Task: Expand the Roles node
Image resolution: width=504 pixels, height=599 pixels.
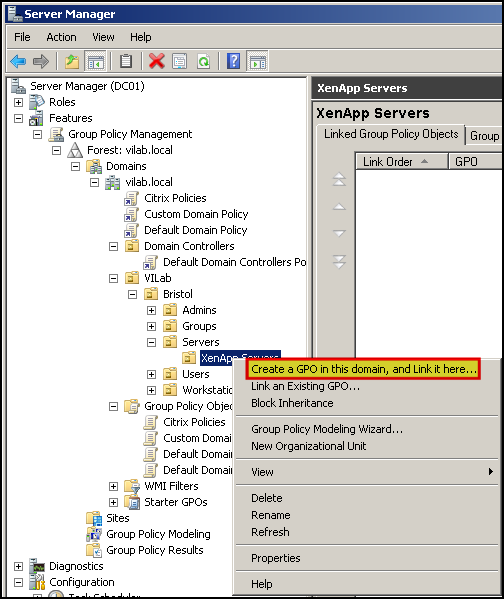Action: (x=18, y=102)
